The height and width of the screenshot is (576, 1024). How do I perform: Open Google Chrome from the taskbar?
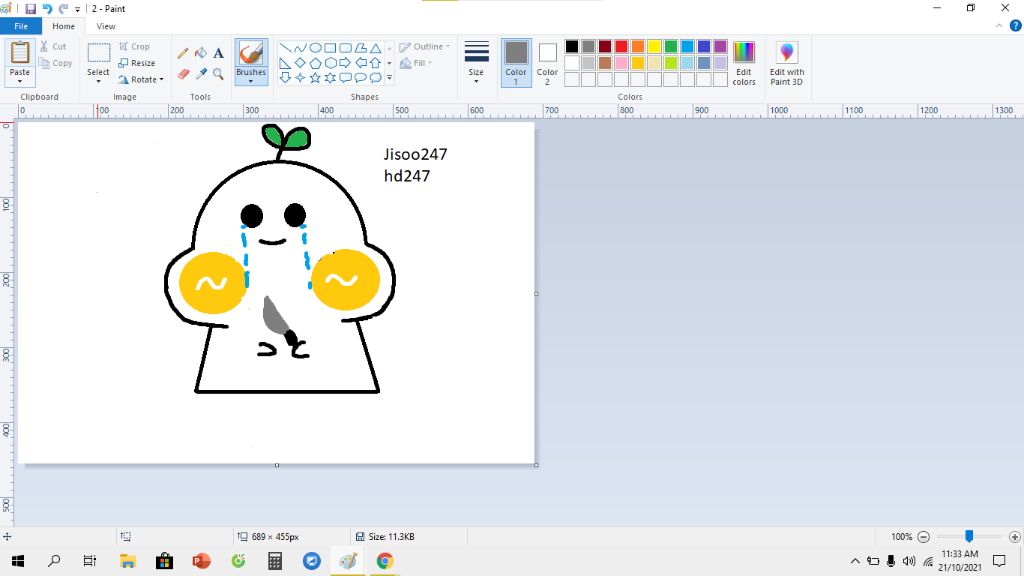pos(385,561)
